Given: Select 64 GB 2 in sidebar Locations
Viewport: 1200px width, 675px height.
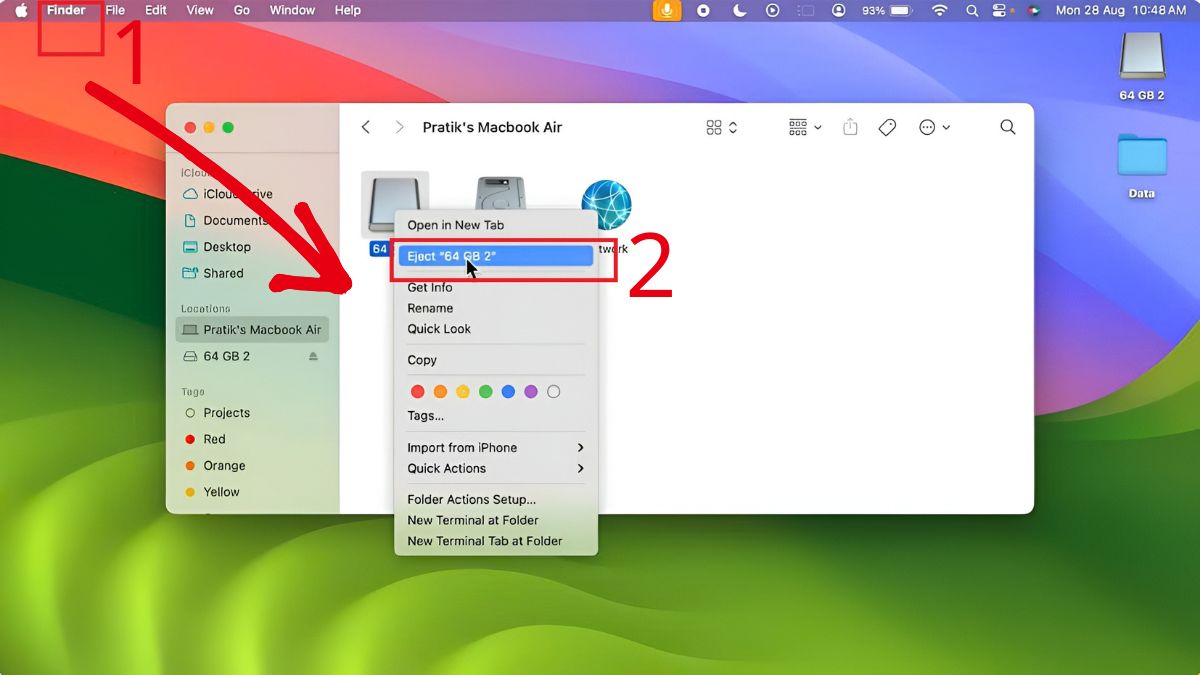Looking at the screenshot, I should (217, 356).
